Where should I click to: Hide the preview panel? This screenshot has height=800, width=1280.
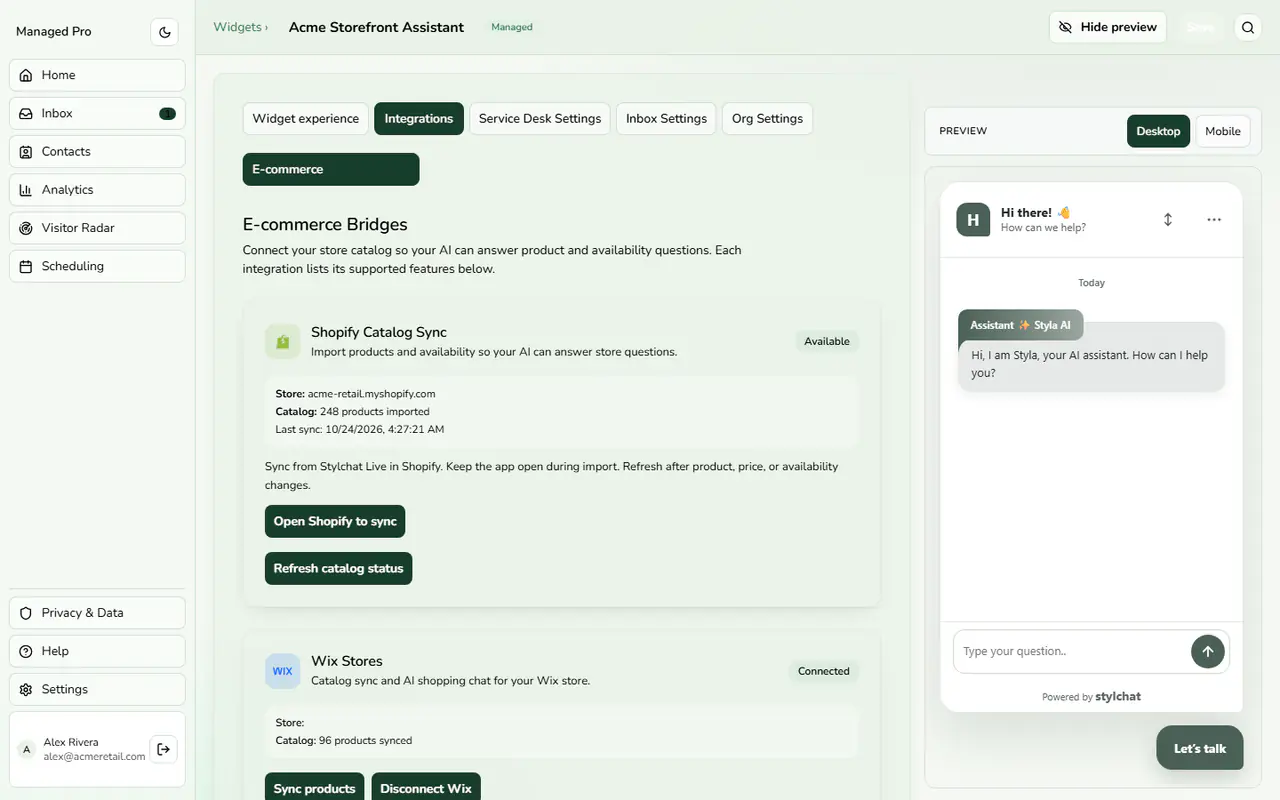coord(1108,27)
